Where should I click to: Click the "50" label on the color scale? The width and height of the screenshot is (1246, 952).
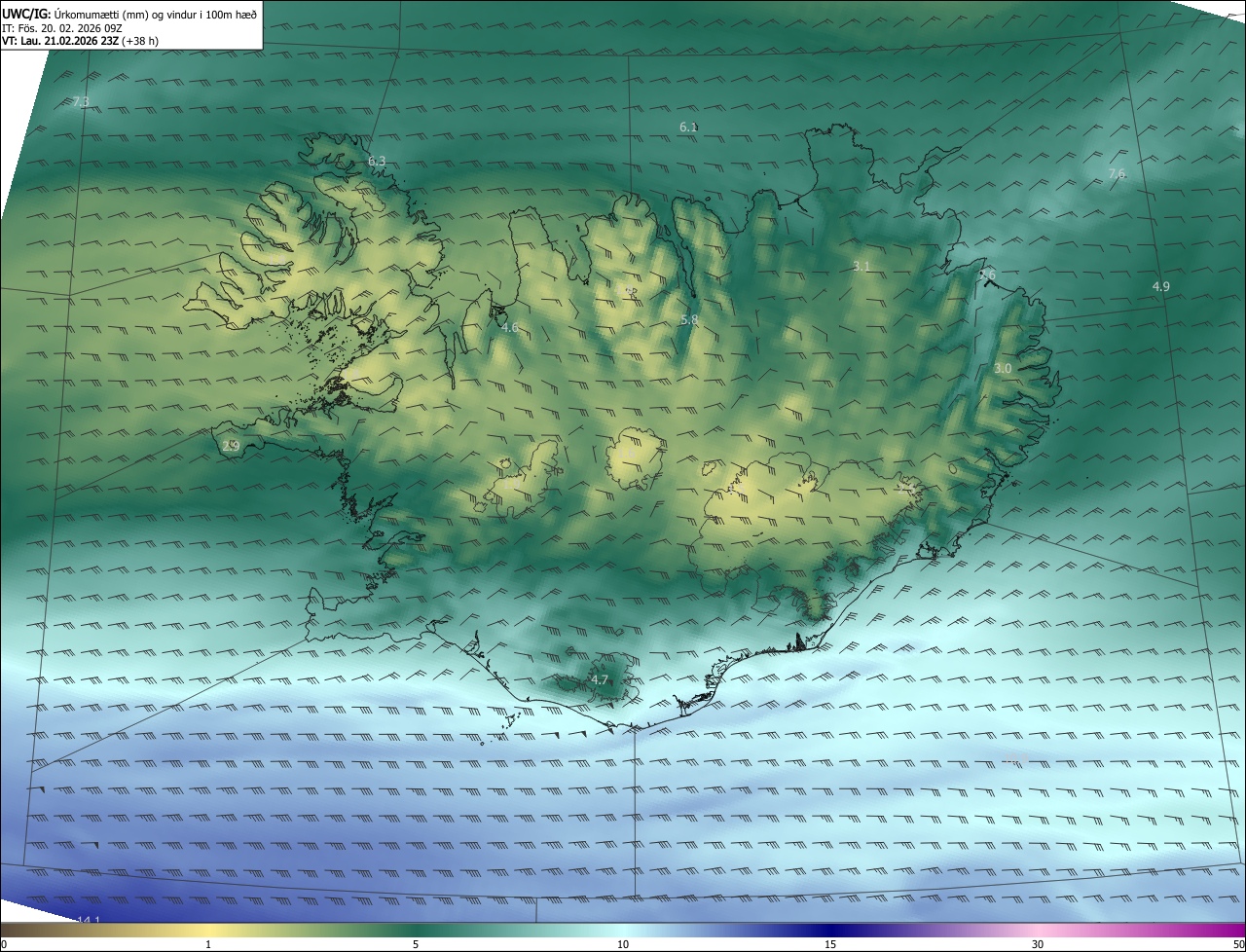coord(1238,944)
